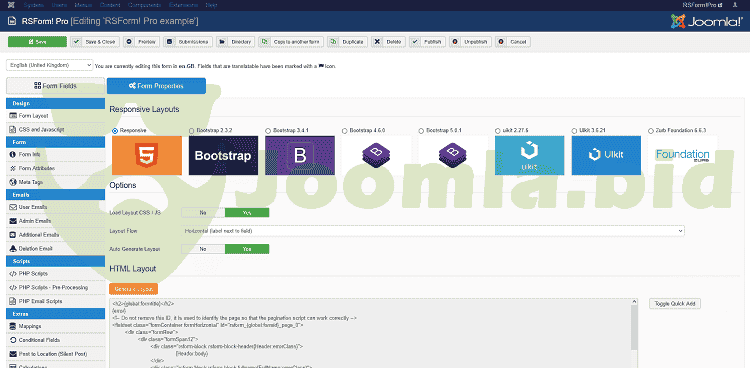Select UIkit 3.6.21 layout radio button
This screenshot has height=368, width=750.
pos(574,130)
